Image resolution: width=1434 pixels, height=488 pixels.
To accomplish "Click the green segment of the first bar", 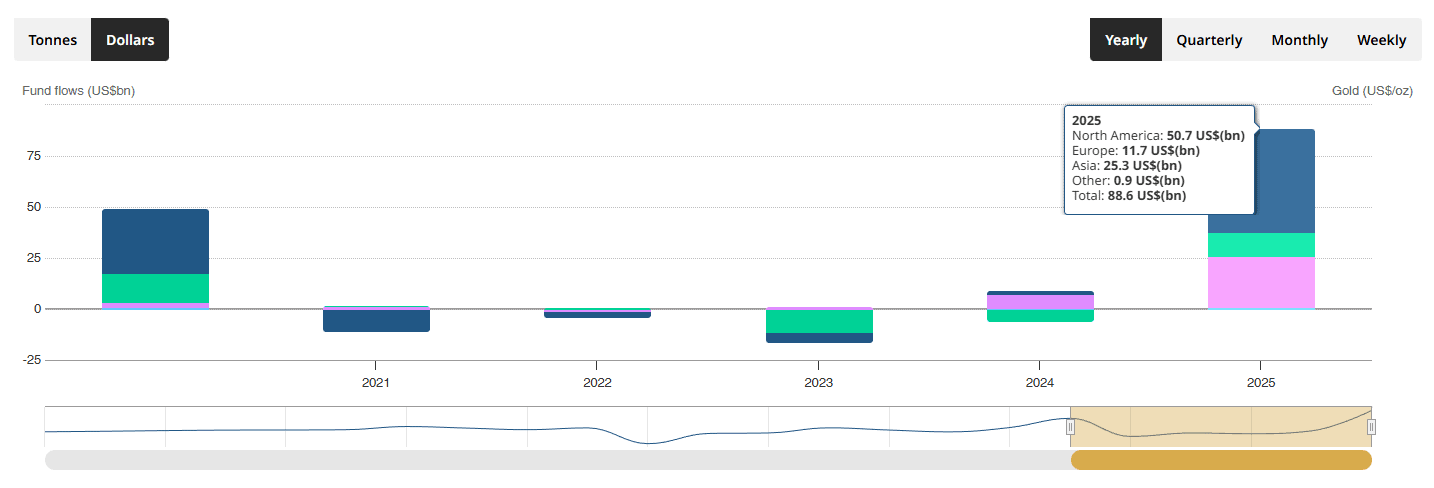I will 155,288.
